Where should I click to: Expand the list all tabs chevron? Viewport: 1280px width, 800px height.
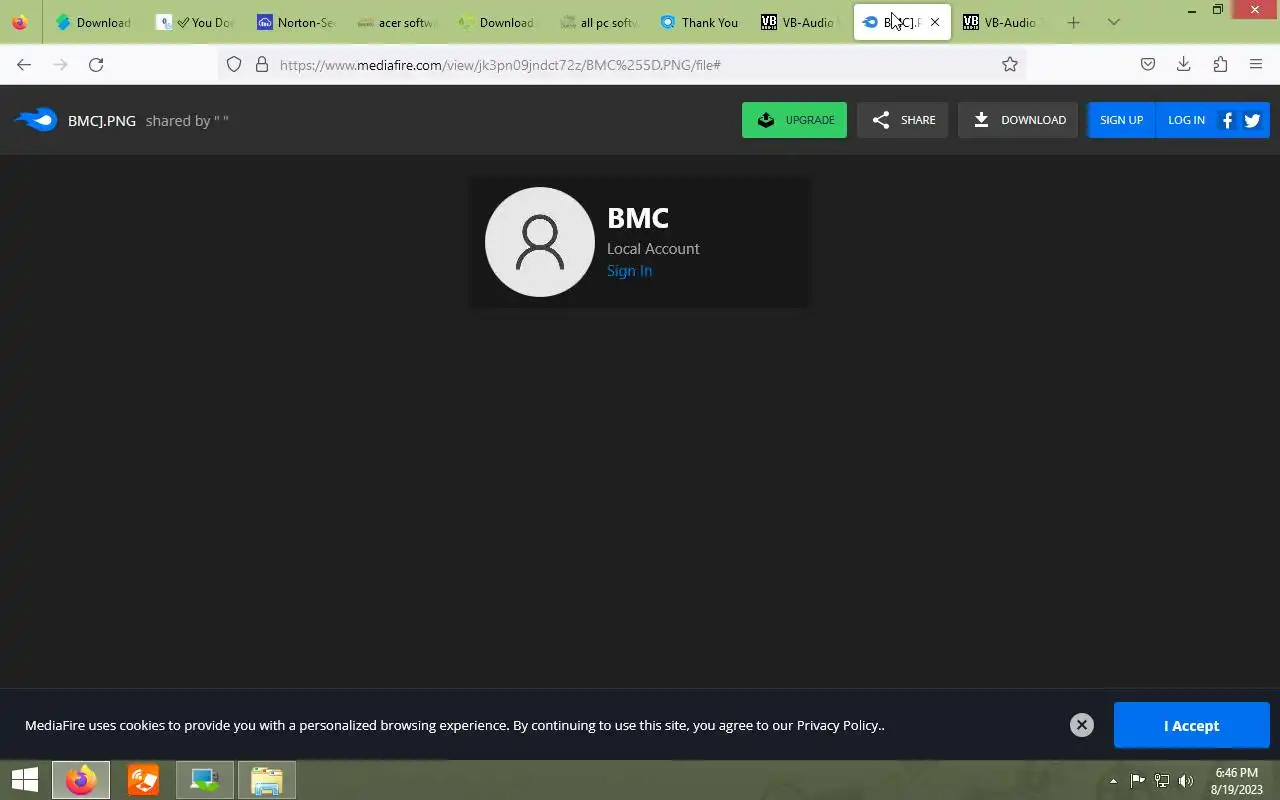pyautogui.click(x=1113, y=22)
